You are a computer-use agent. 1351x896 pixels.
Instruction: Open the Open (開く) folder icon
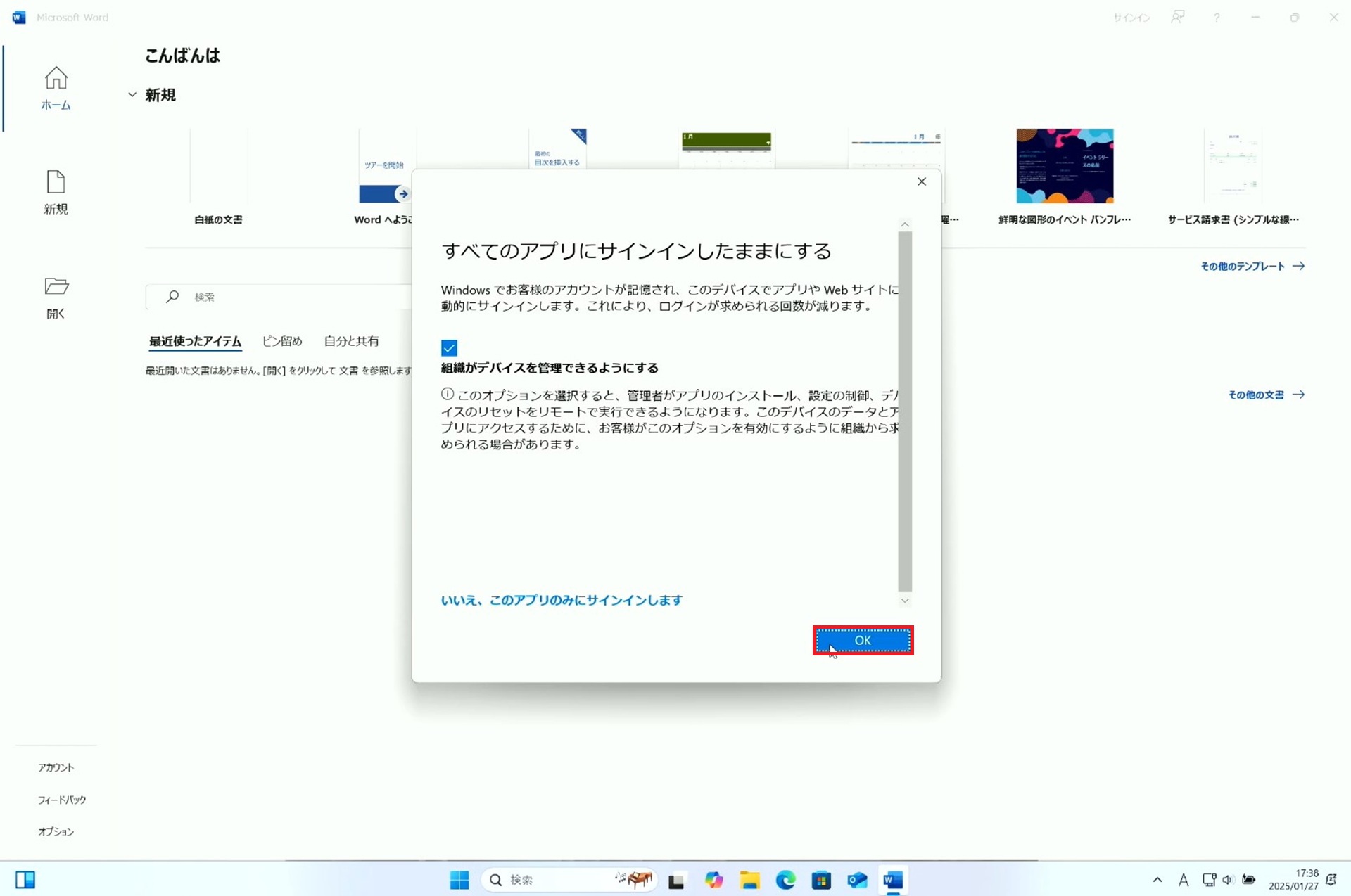56,297
